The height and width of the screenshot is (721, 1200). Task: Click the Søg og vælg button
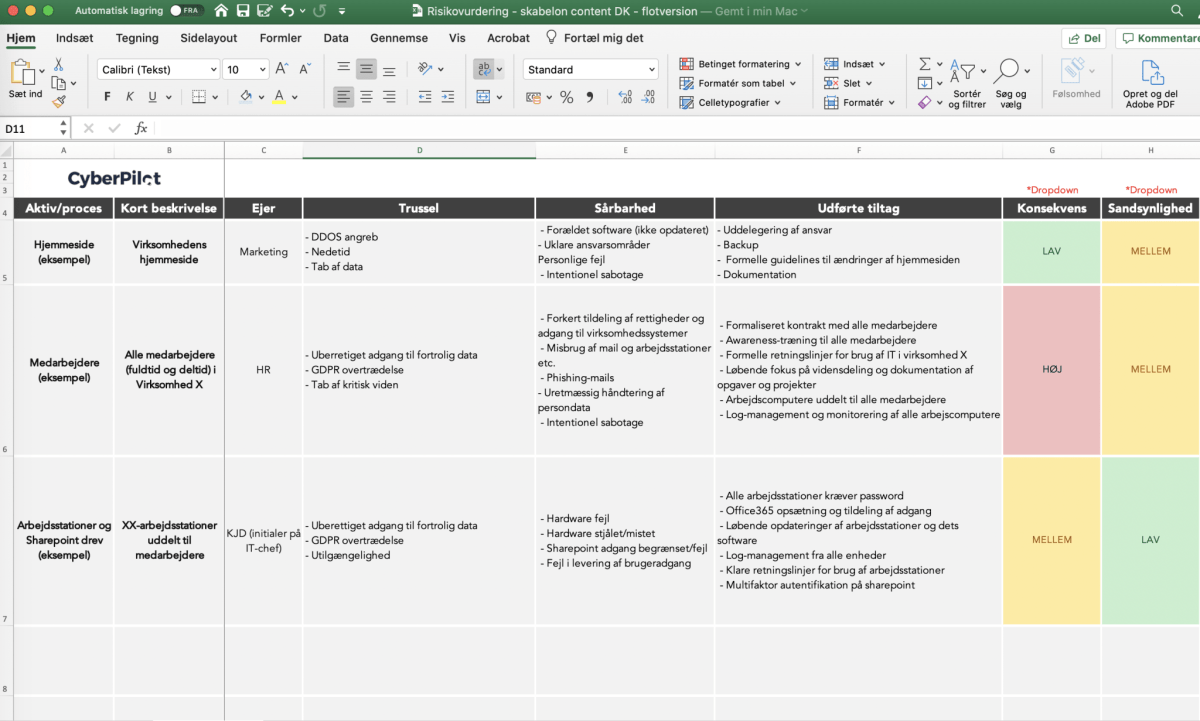pos(1009,83)
